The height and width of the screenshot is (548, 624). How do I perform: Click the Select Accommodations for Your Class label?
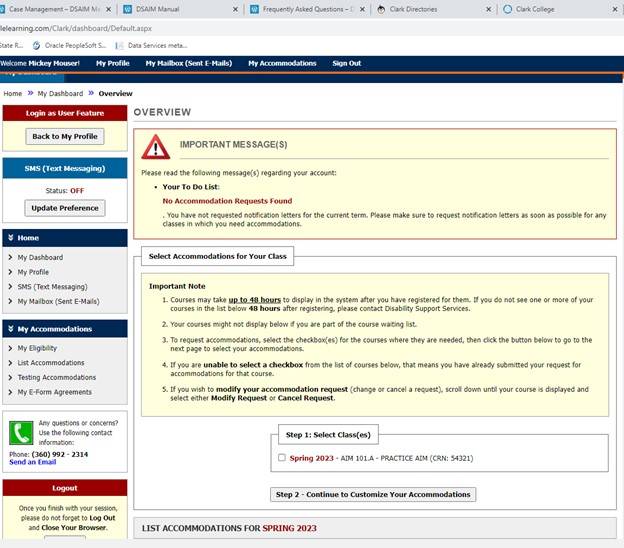click(x=218, y=256)
